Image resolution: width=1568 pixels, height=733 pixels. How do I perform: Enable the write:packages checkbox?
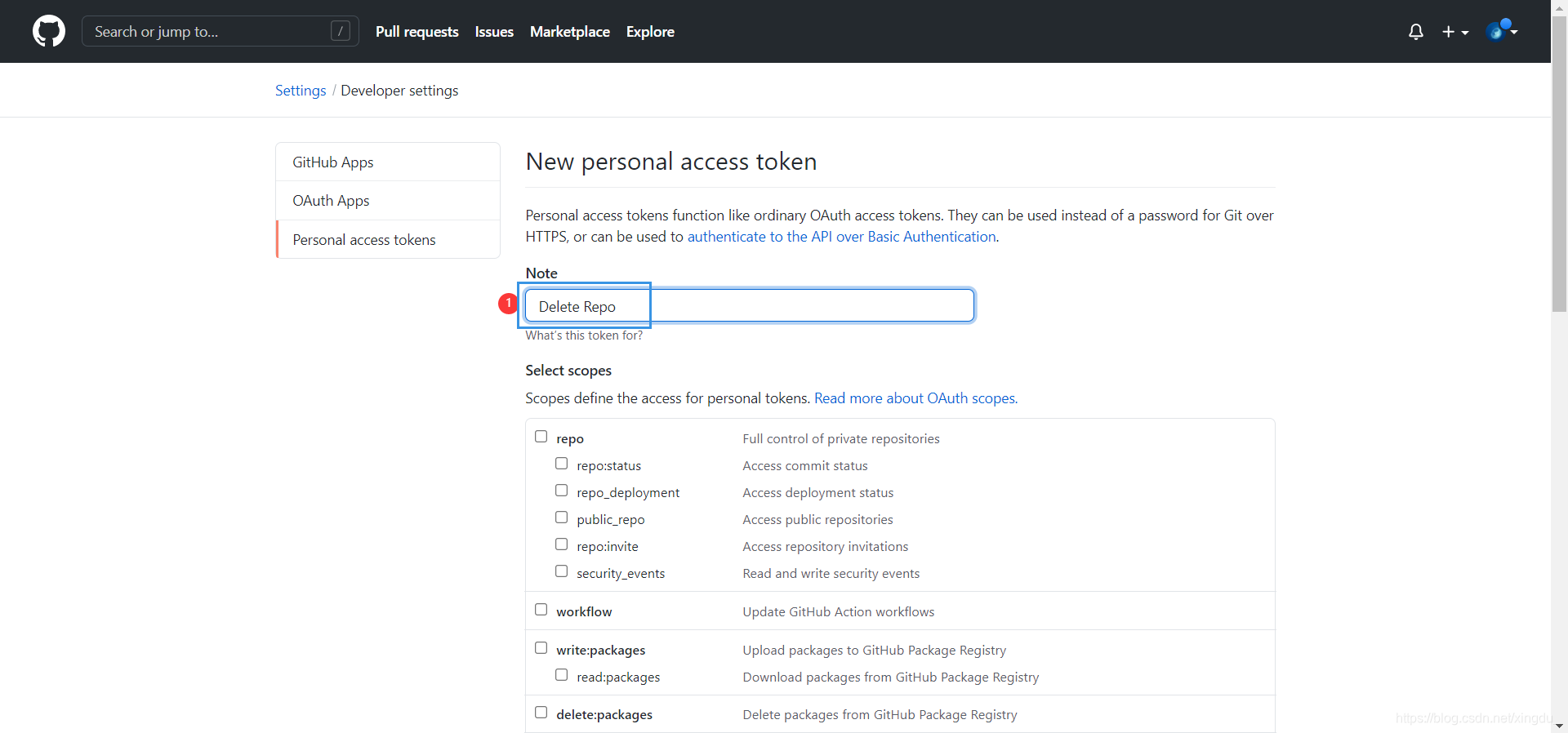(x=541, y=648)
